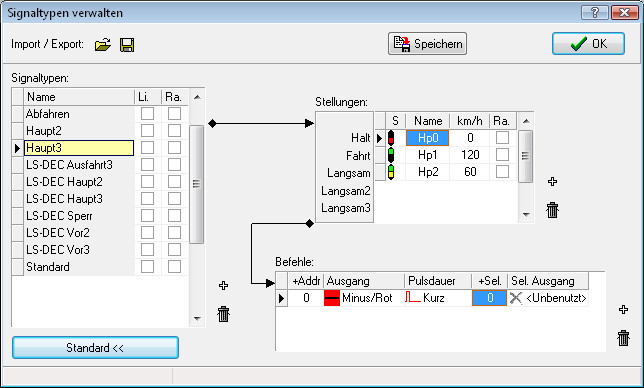Click the Speichern button

[427, 44]
